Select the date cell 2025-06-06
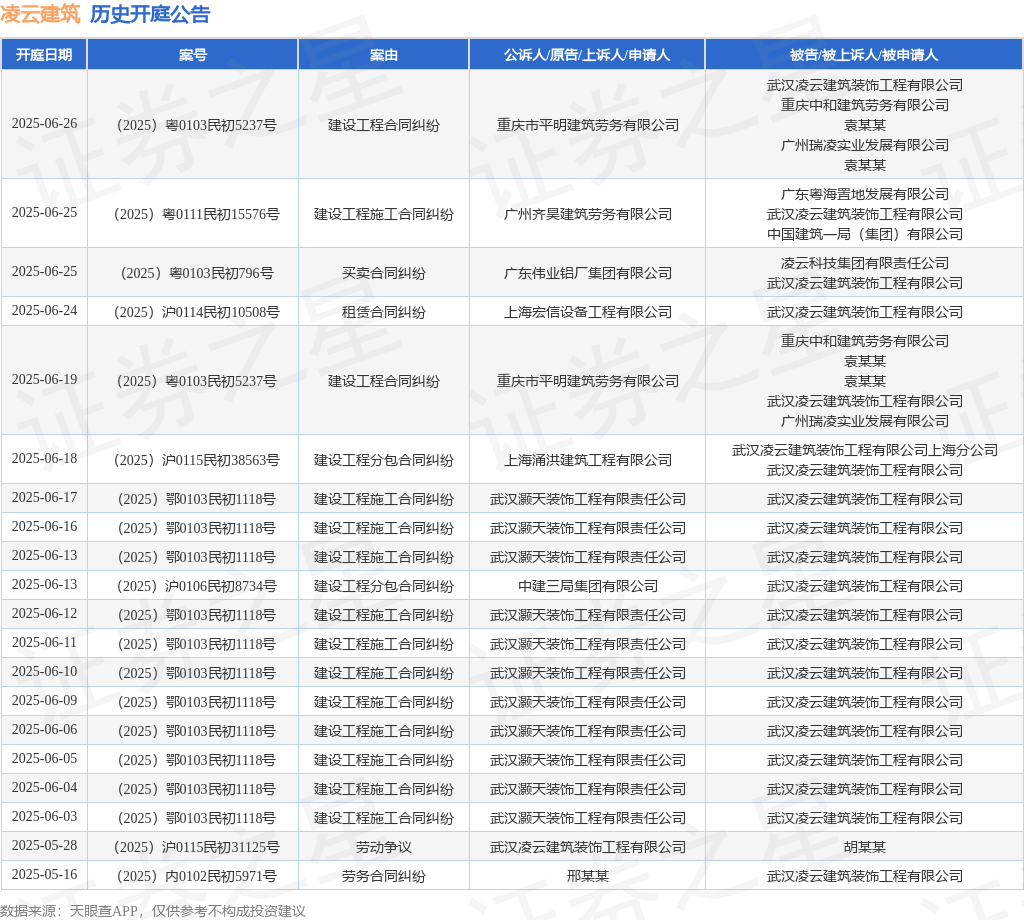1024x920 pixels. [44, 729]
